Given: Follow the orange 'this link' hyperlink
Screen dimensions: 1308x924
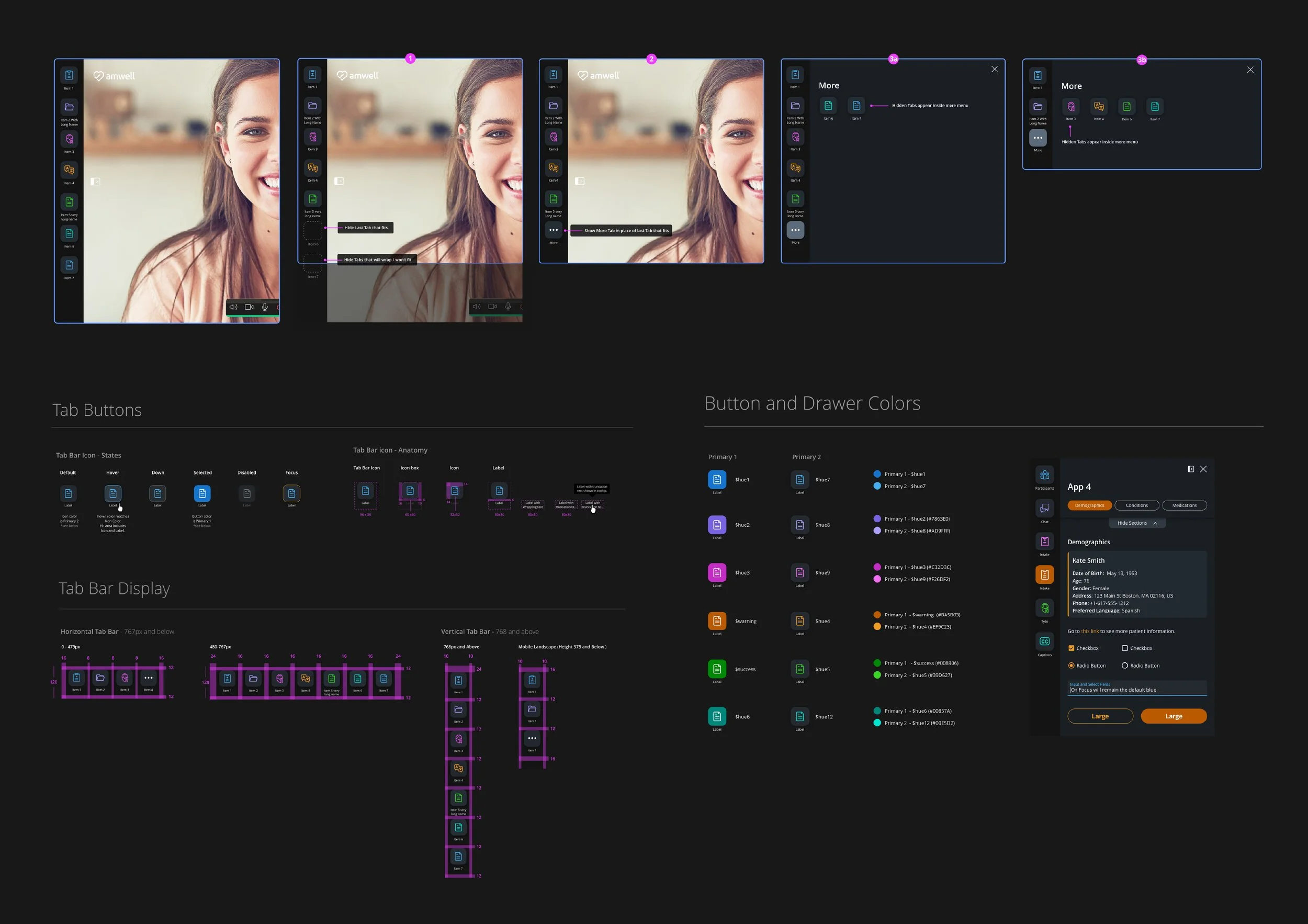Looking at the screenshot, I should [x=1089, y=631].
